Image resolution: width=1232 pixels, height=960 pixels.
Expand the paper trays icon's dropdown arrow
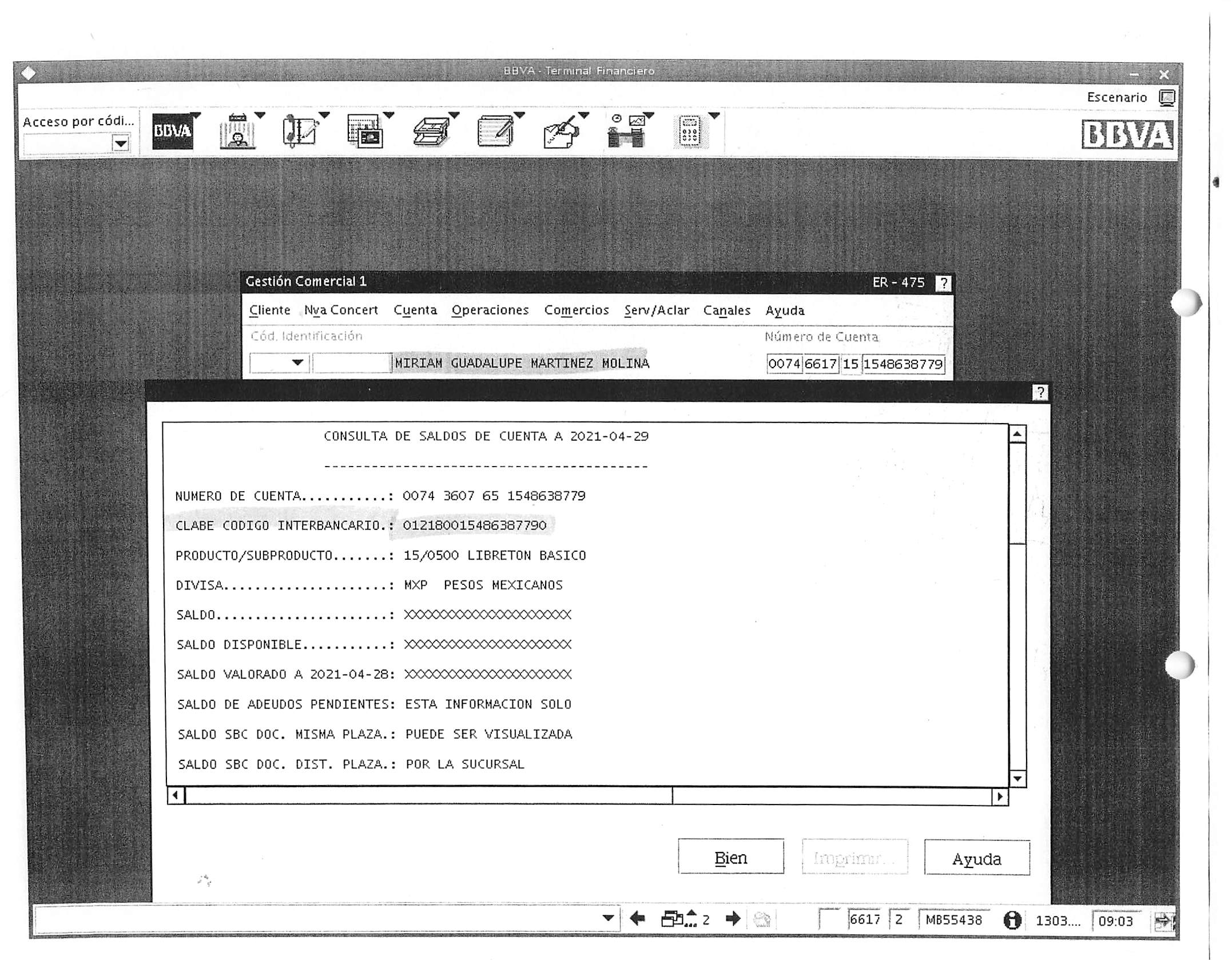[x=455, y=115]
